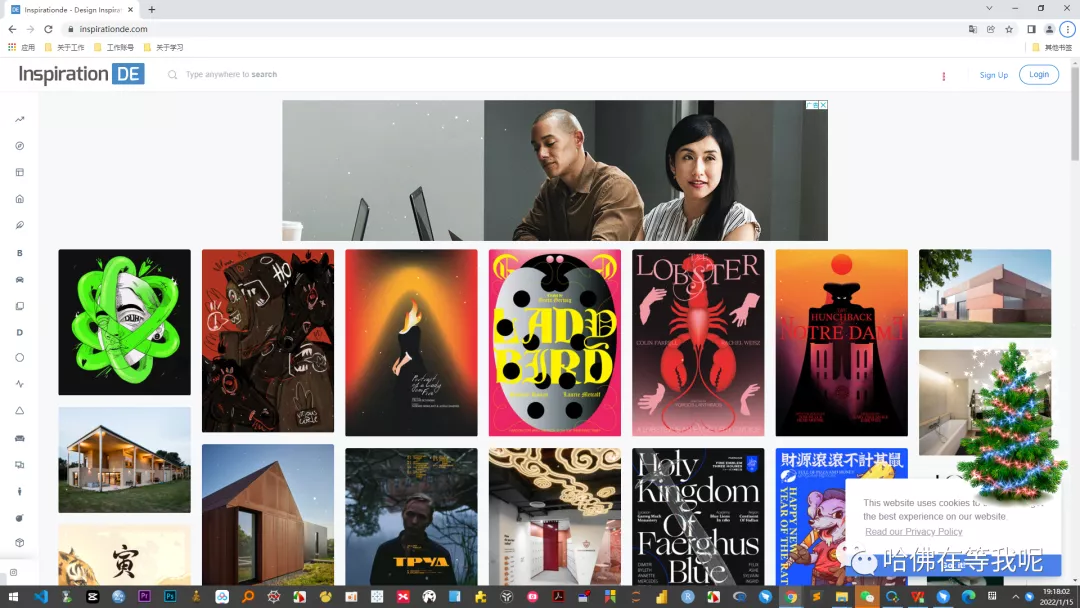Click the Sign Up link
Screen dimensions: 1080x608
click(x=993, y=75)
